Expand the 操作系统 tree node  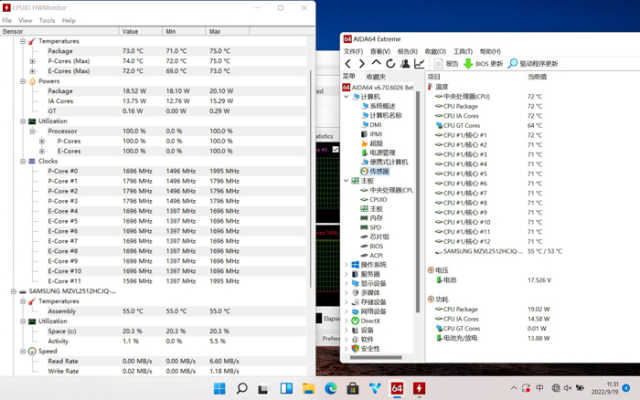(x=347, y=264)
